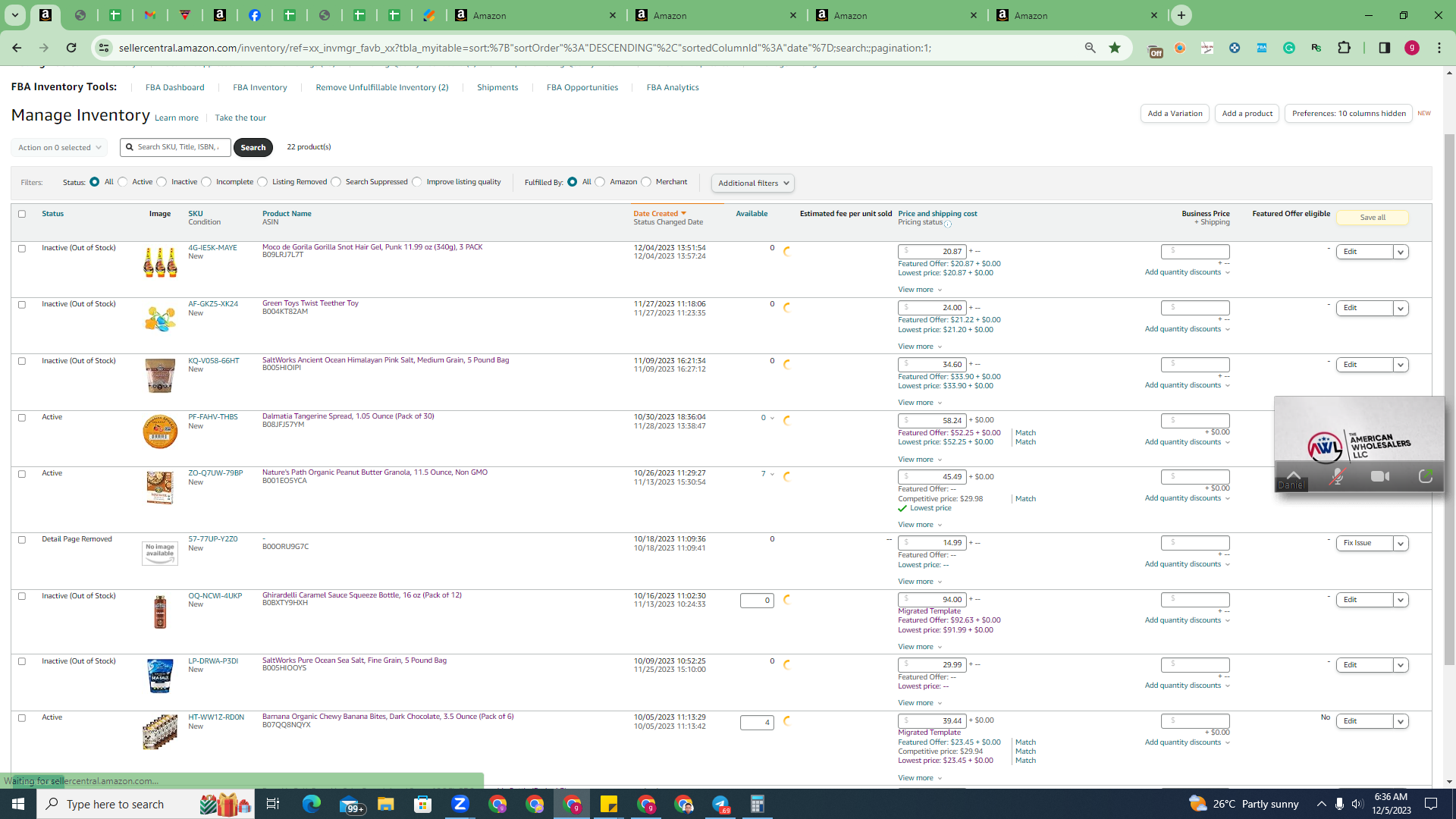Image resolution: width=1456 pixels, height=819 pixels.
Task: Open Task View in the taskbar
Action: tap(273, 804)
